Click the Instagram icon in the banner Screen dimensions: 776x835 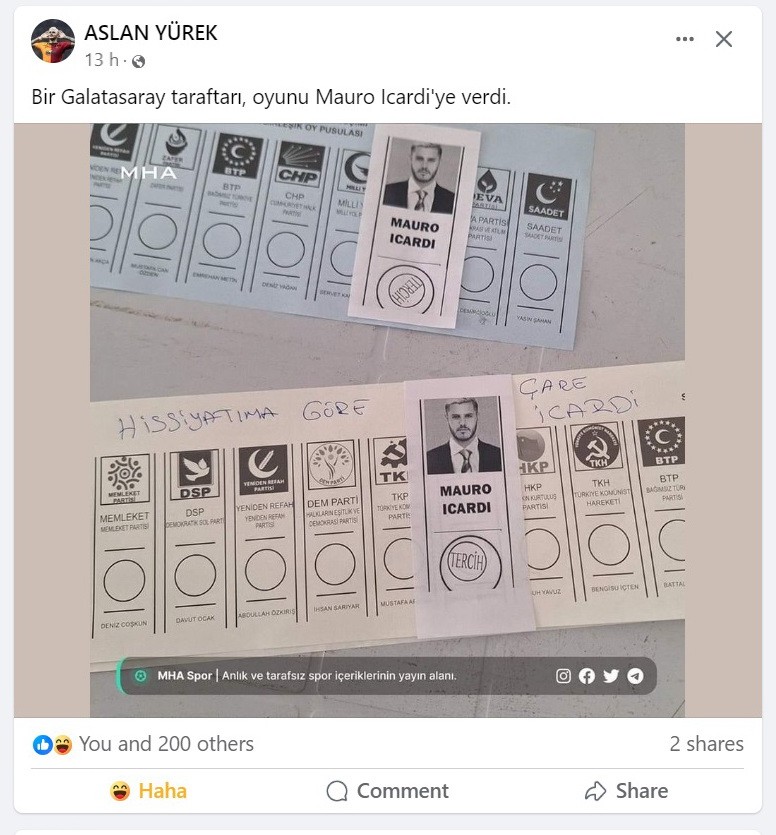point(563,676)
